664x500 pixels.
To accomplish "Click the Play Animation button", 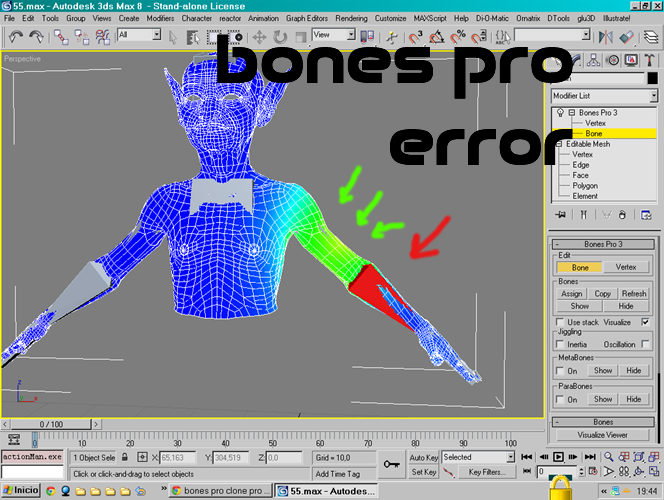I will pyautogui.click(x=558, y=457).
